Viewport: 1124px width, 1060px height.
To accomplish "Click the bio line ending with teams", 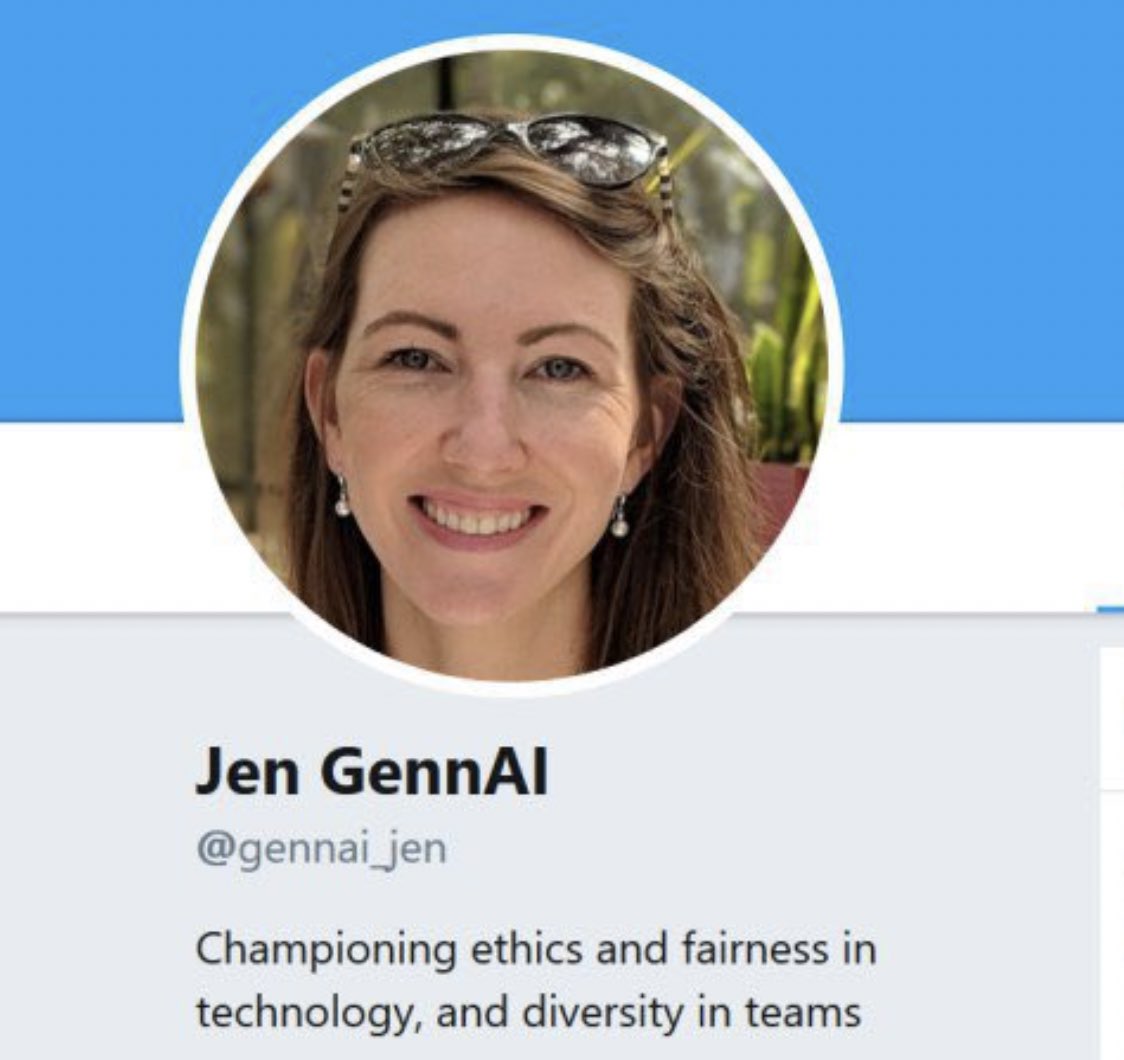I will [x=528, y=1013].
